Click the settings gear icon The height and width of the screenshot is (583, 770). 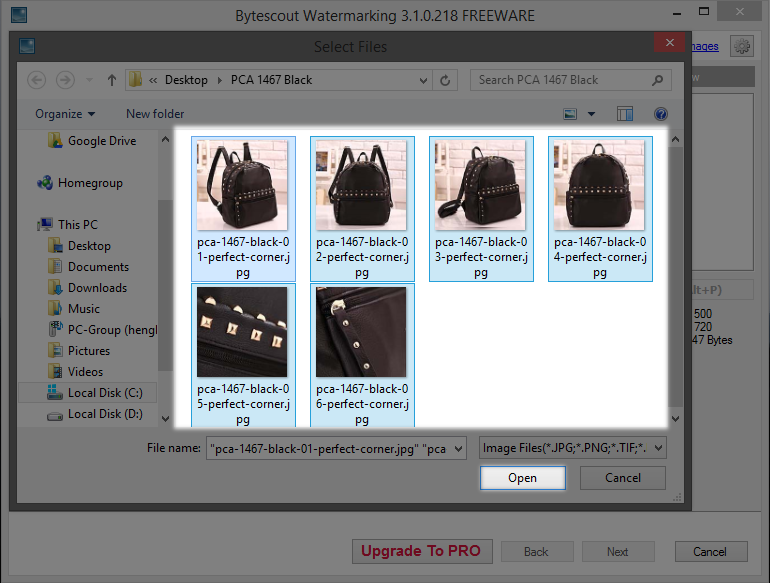point(741,46)
